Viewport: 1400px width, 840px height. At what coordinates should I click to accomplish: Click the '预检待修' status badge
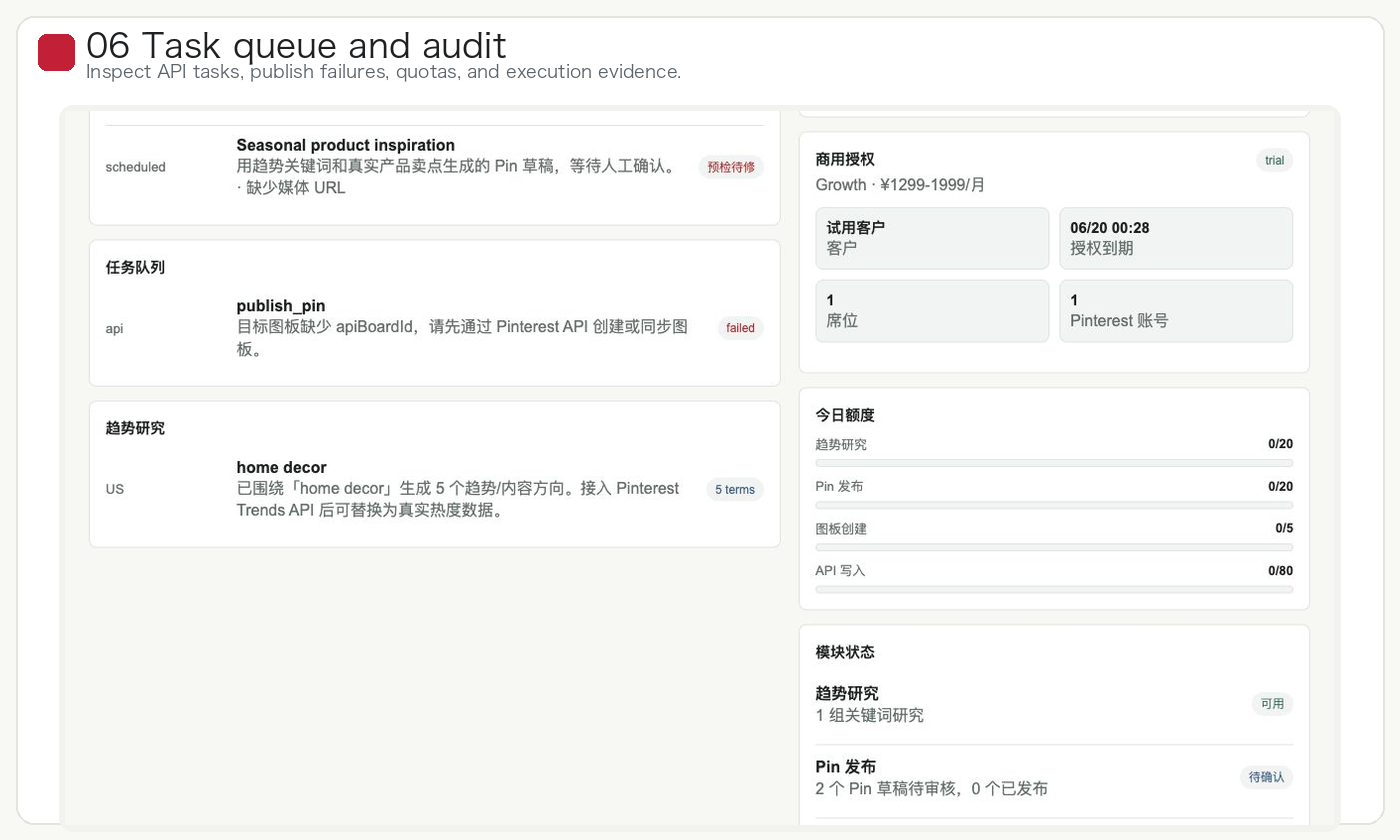(x=731, y=167)
